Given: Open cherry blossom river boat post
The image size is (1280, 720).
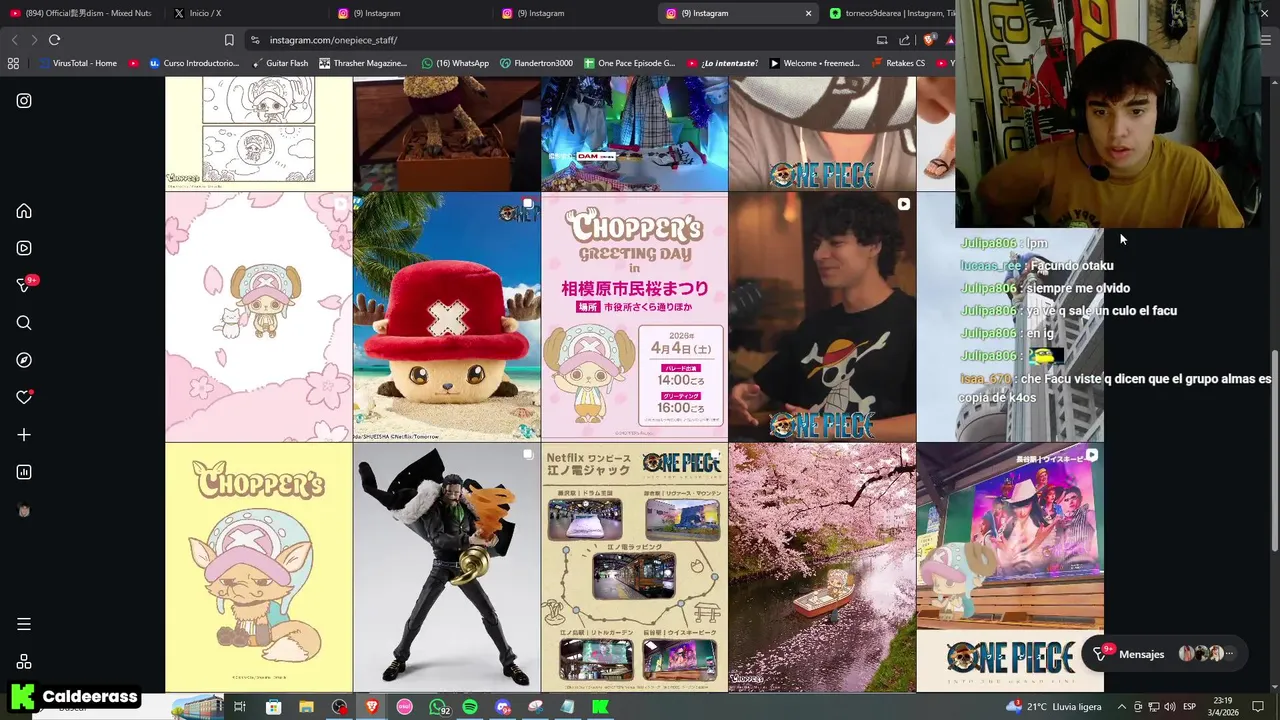Looking at the screenshot, I should tap(822, 568).
